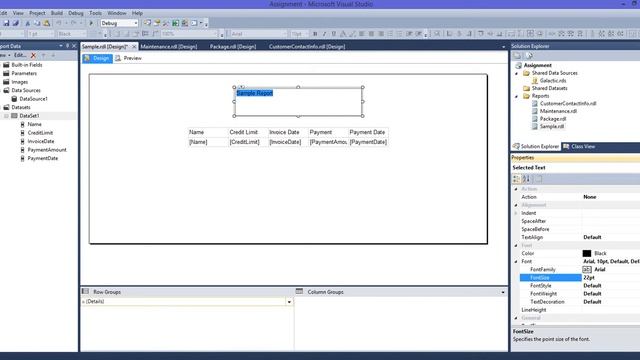Click the Cut scissors icon
The height and width of the screenshot is (360, 640).
point(28,23)
